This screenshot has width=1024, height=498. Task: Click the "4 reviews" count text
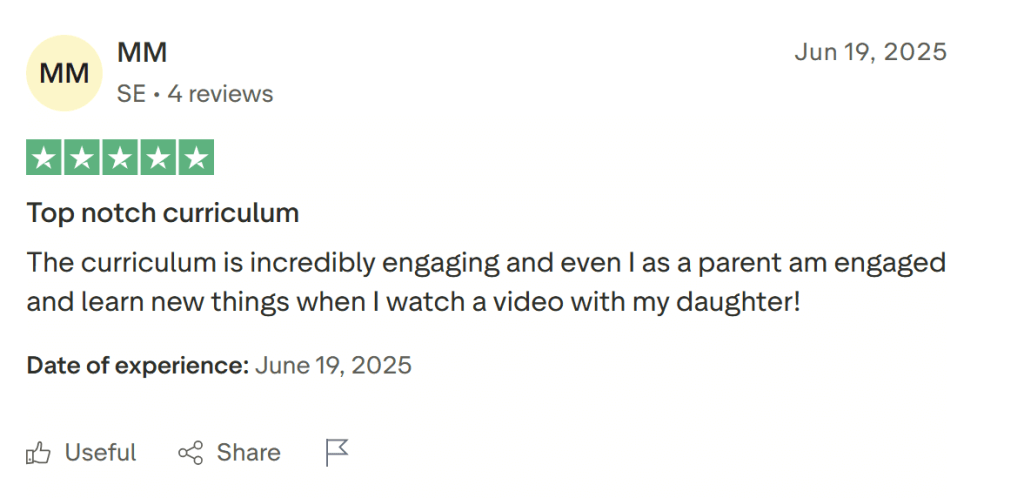point(220,94)
